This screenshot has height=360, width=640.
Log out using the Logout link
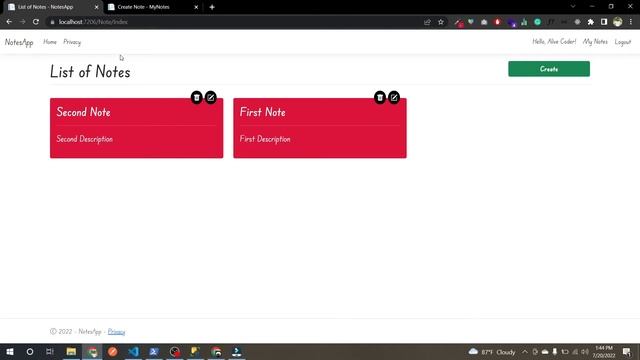(x=623, y=42)
